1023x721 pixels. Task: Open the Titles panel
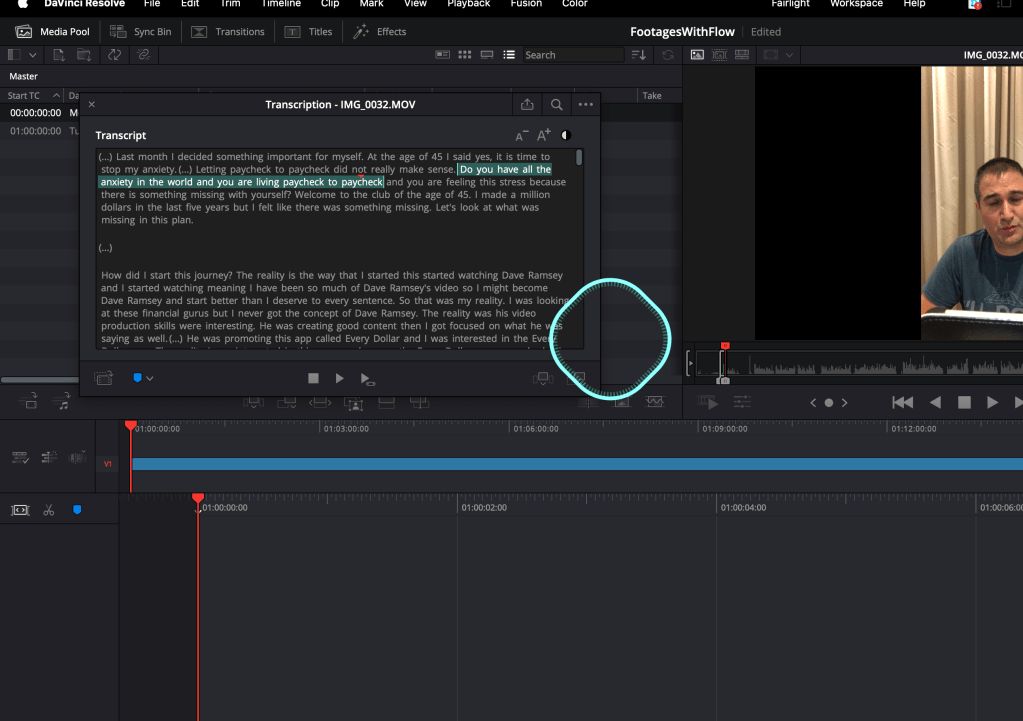pos(309,31)
